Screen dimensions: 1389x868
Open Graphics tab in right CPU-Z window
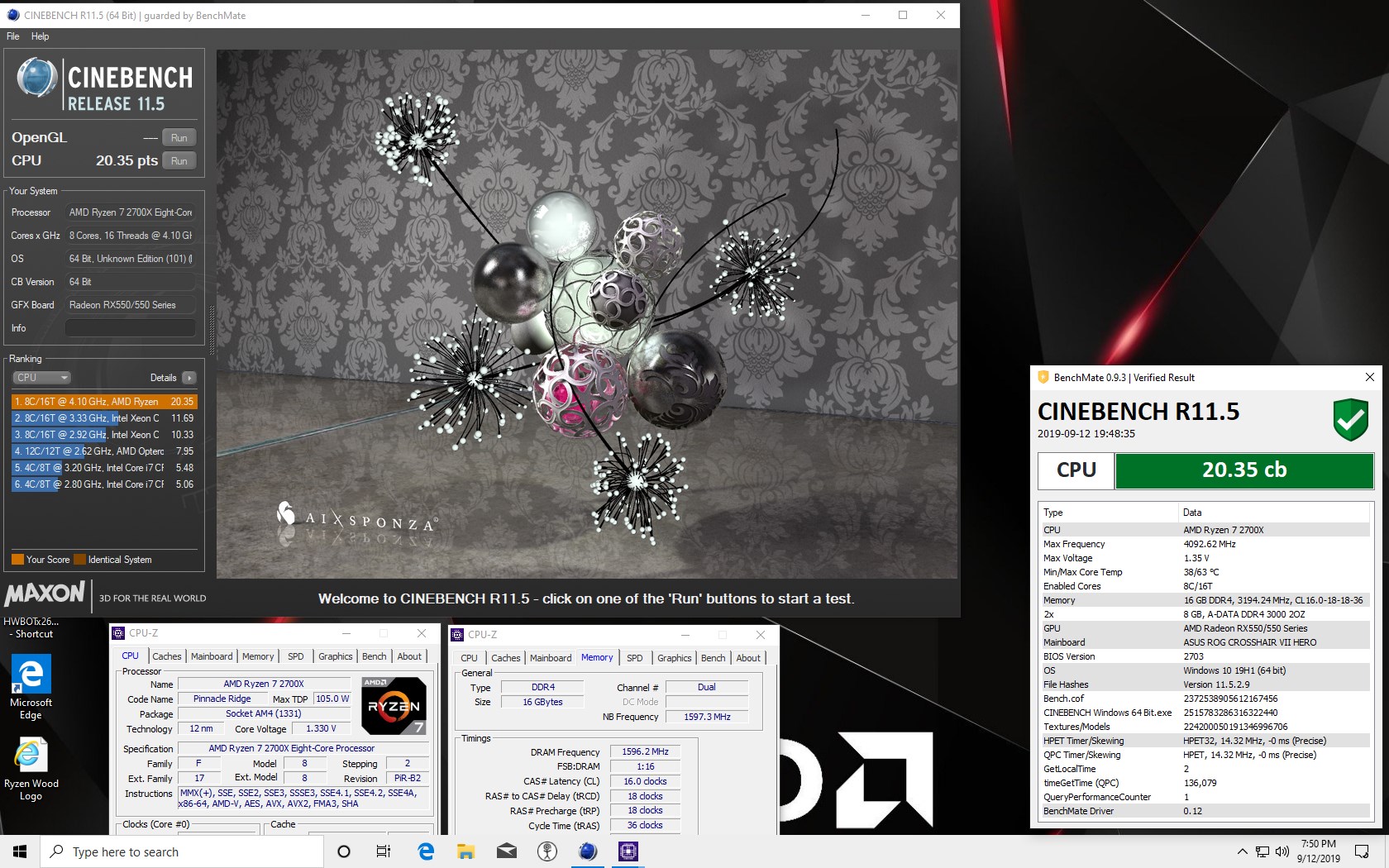675,658
